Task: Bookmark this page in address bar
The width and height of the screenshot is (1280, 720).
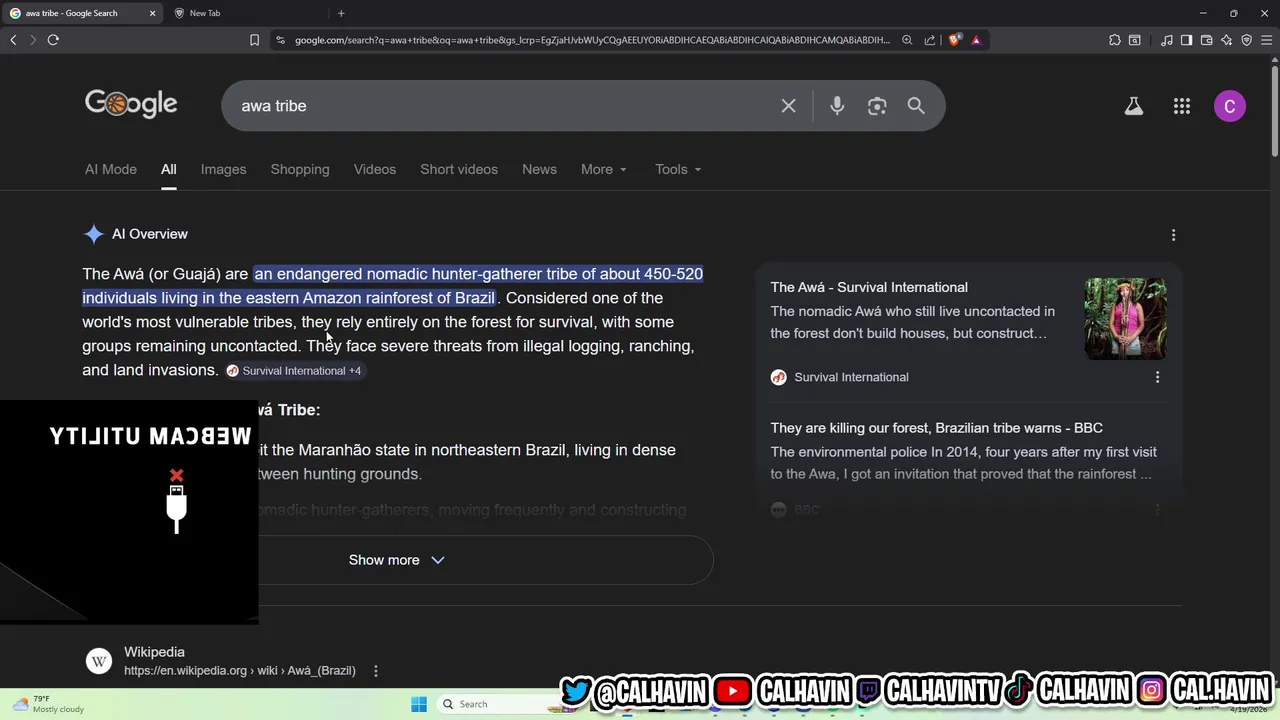Action: pyautogui.click(x=254, y=40)
